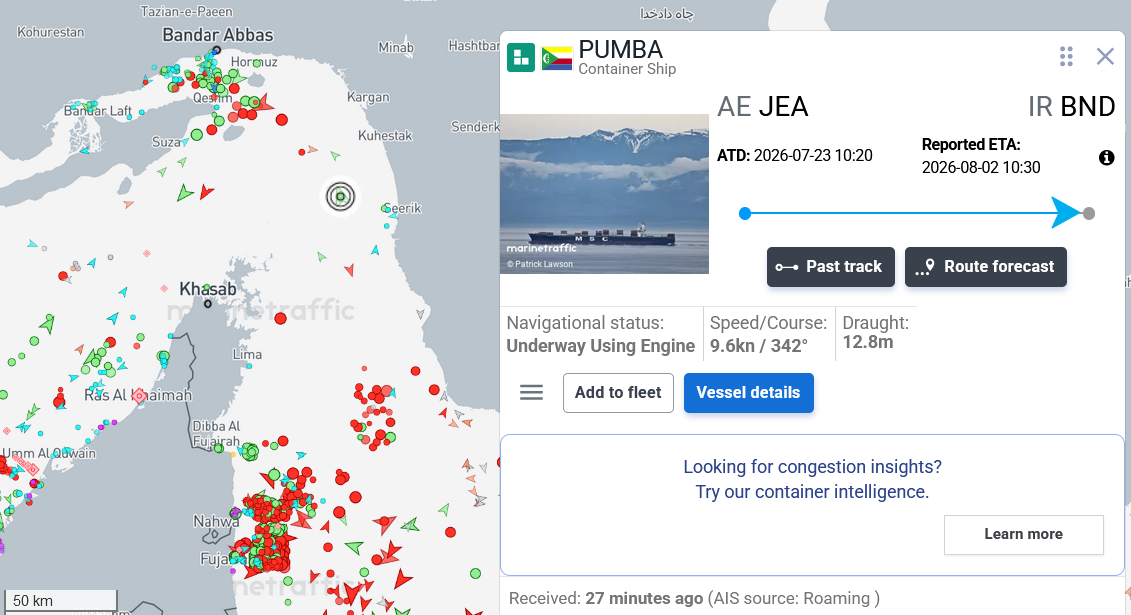The image size is (1131, 615).
Task: Show the vessel's Past track
Action: (x=830, y=267)
